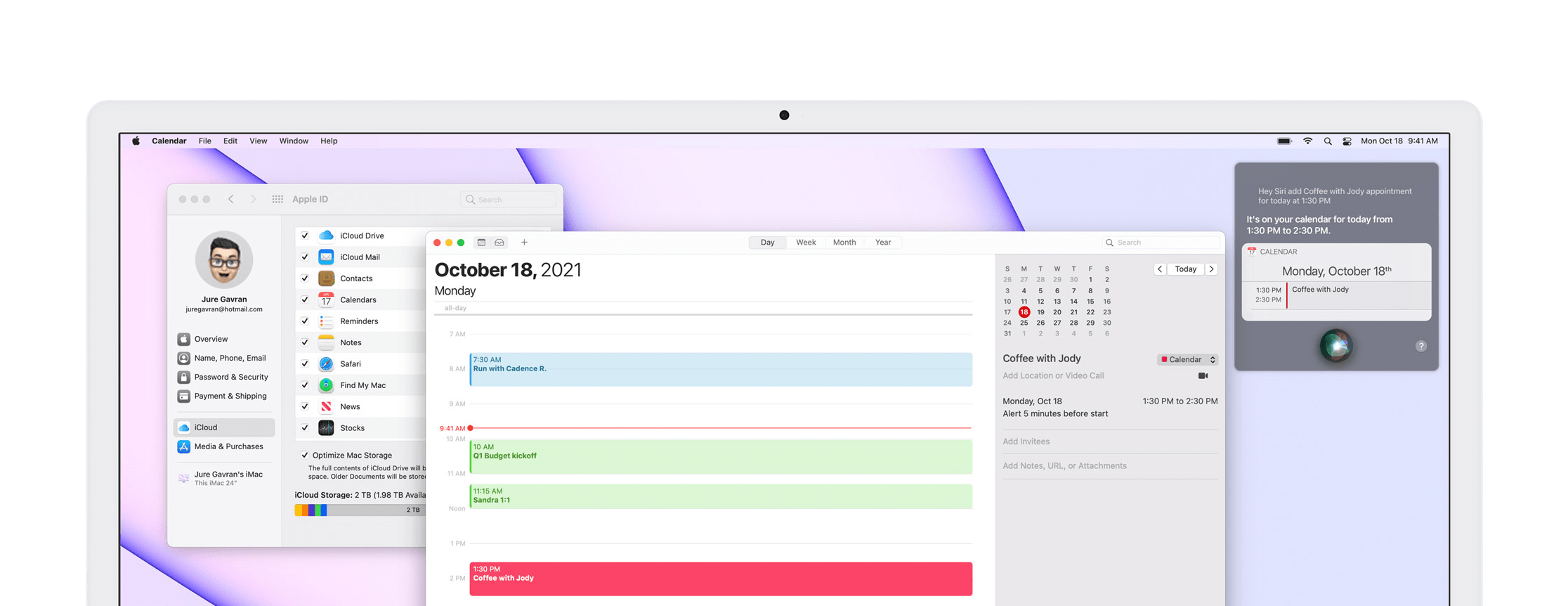Viewport: 1568px width, 606px height.
Task: Click the iCloud Mail envelope icon
Action: (326, 257)
